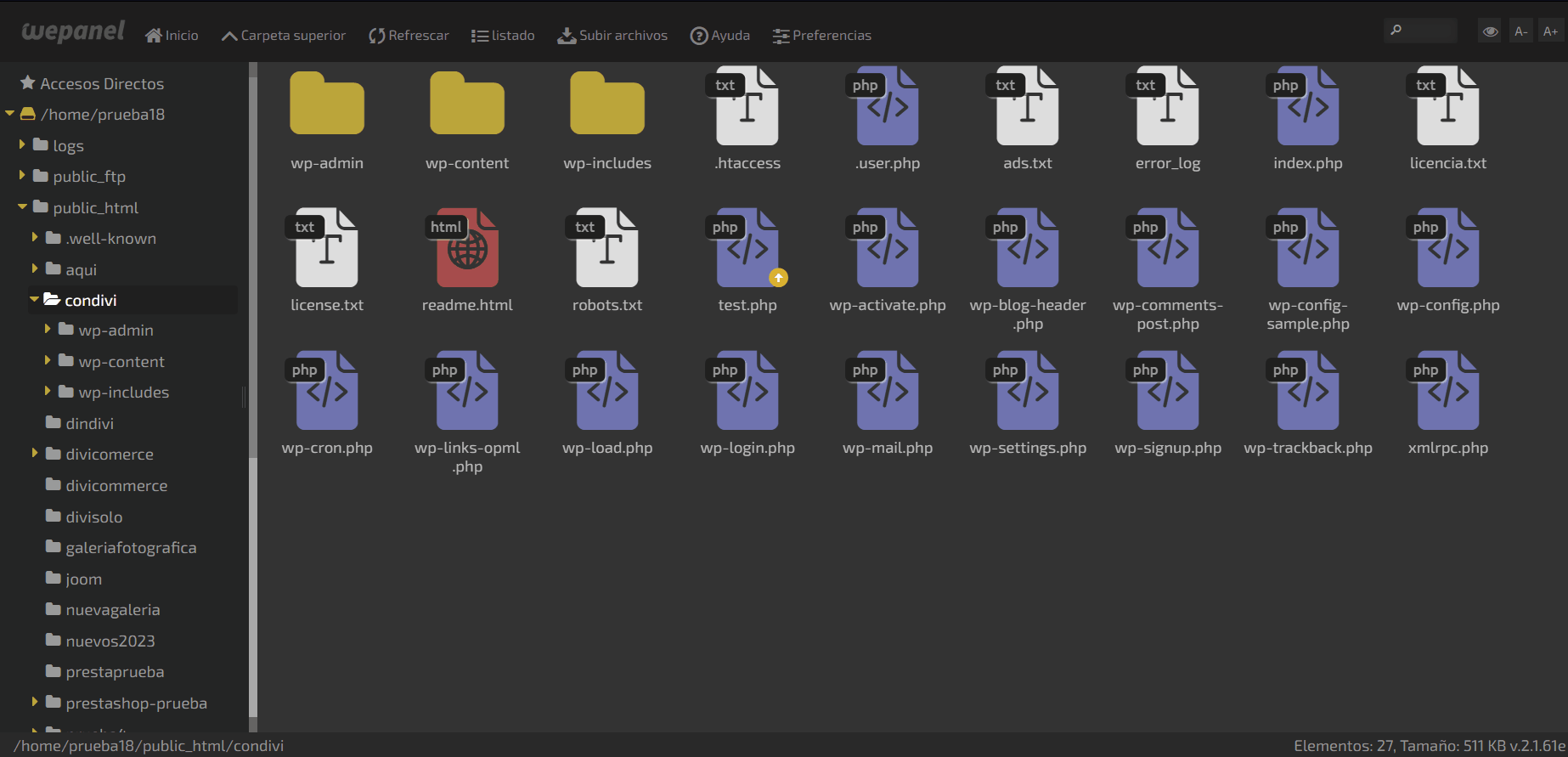Image resolution: width=1568 pixels, height=757 pixels.
Task: Click the Inicio home icon
Action: 154,36
